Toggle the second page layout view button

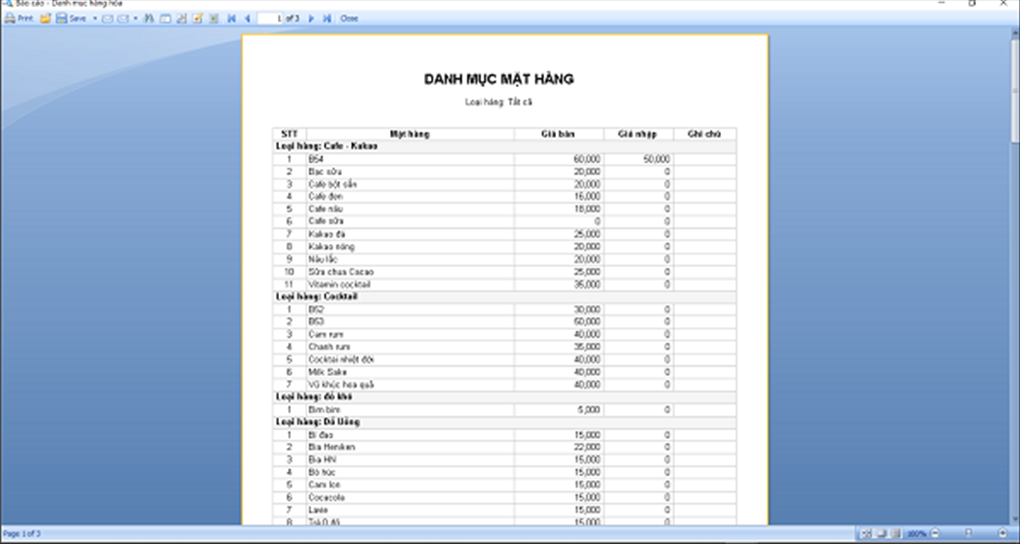tap(880, 535)
